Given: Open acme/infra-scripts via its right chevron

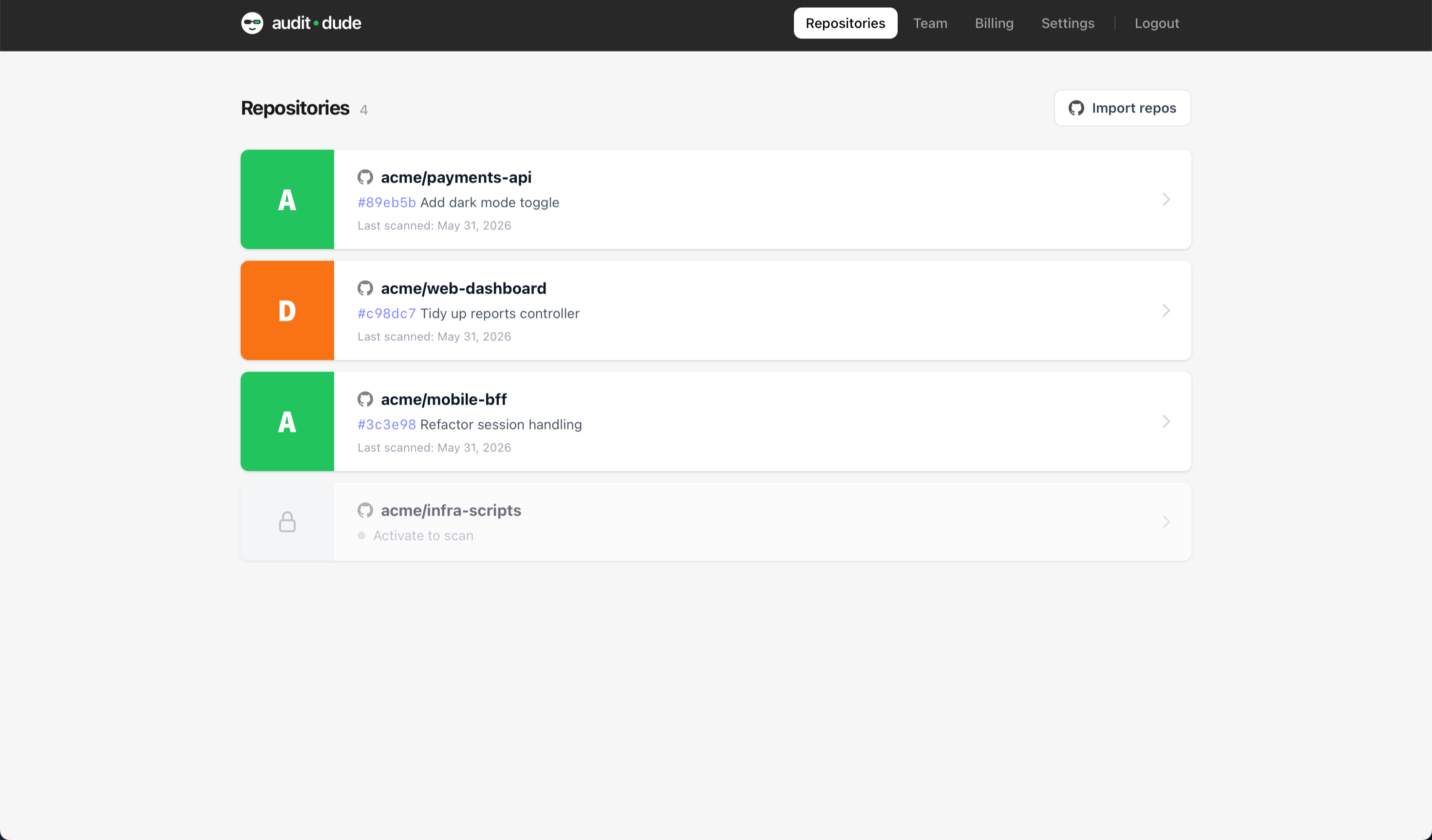Looking at the screenshot, I should (1166, 522).
